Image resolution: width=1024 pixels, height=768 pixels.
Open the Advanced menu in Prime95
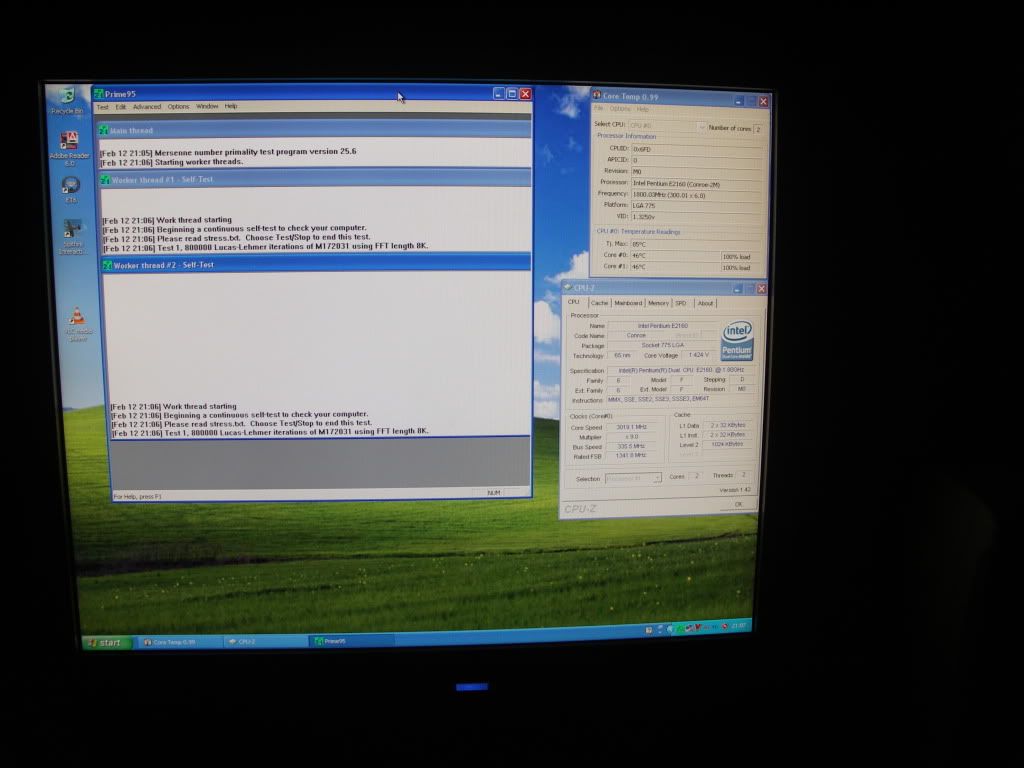click(x=147, y=107)
